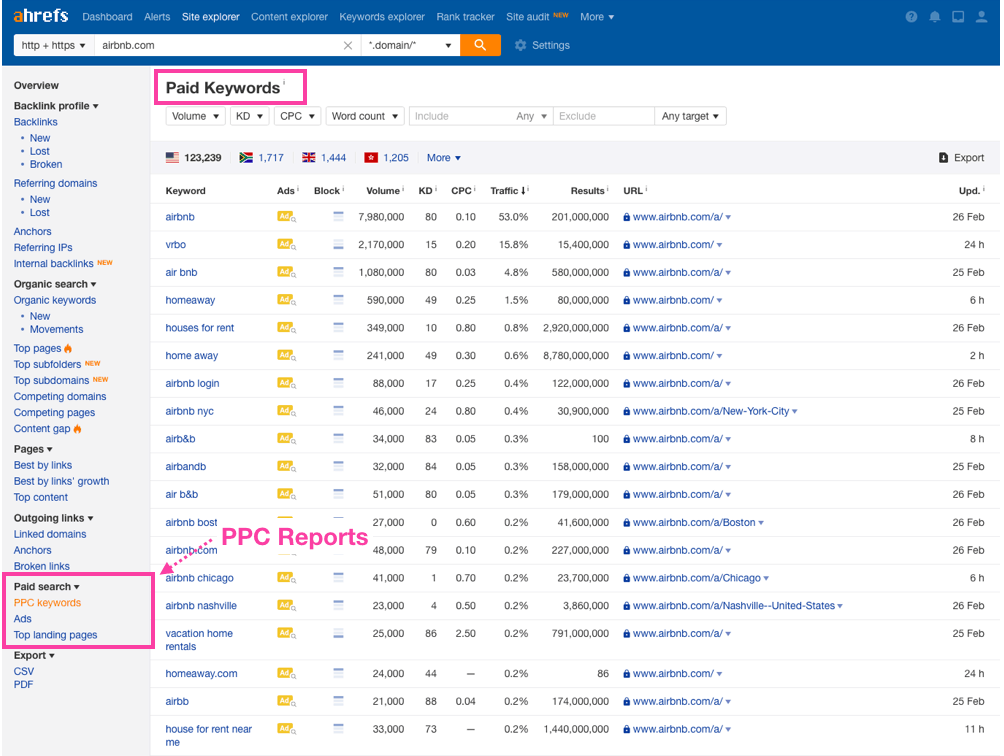Open Backlinks report in sidebar
1004x756 pixels.
[x=36, y=122]
